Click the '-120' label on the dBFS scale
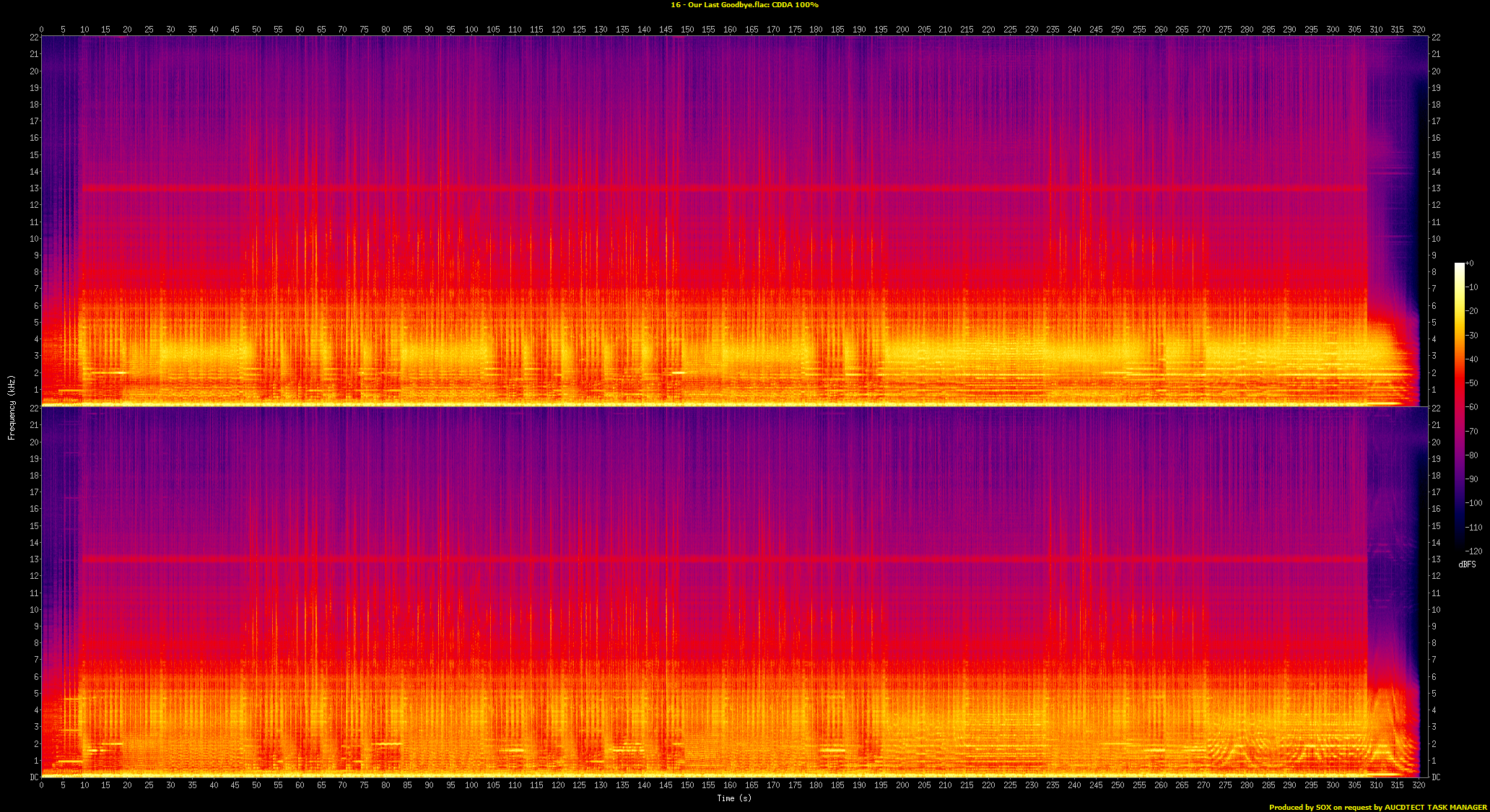Image resolution: width=1490 pixels, height=812 pixels. tap(1473, 551)
